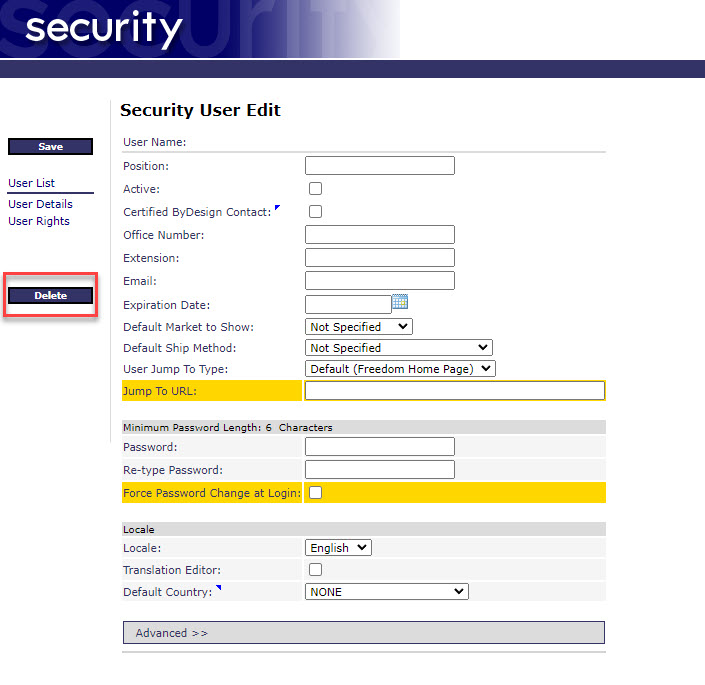This screenshot has width=705, height=685.
Task: Click the security logo in header
Action: point(104,29)
